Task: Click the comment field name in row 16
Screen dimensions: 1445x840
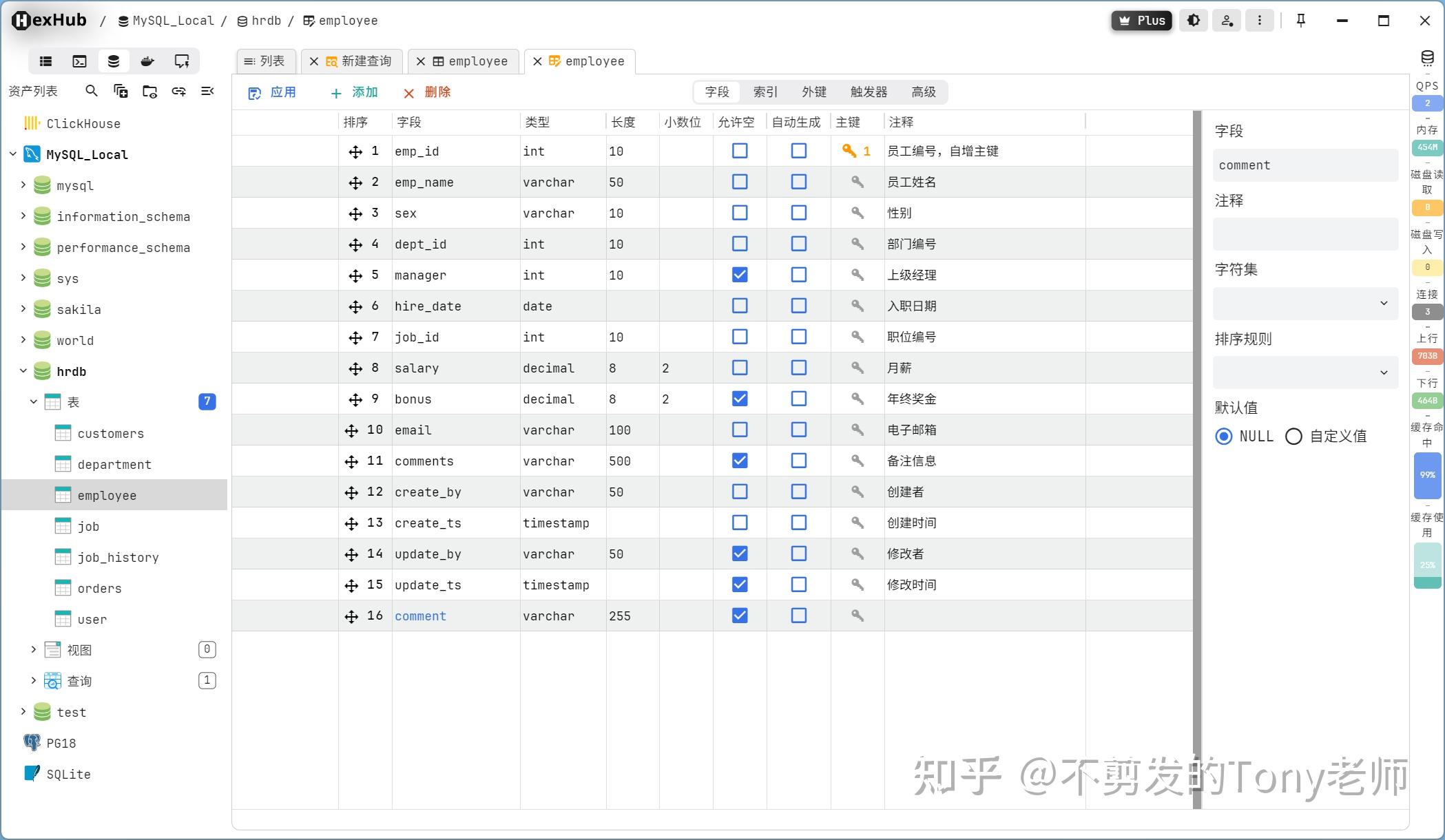Action: click(x=420, y=616)
